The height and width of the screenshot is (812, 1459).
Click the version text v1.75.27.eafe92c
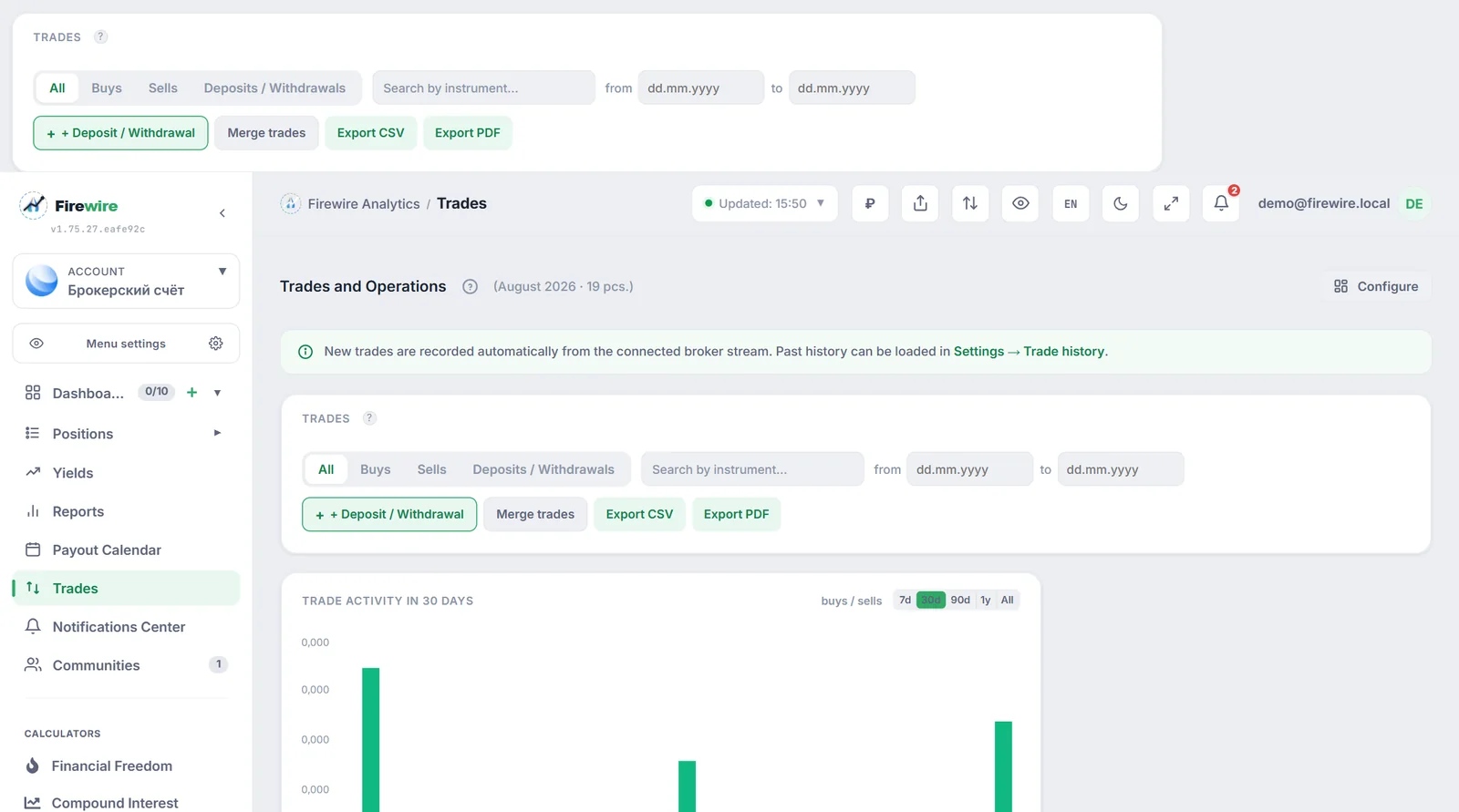98,229
